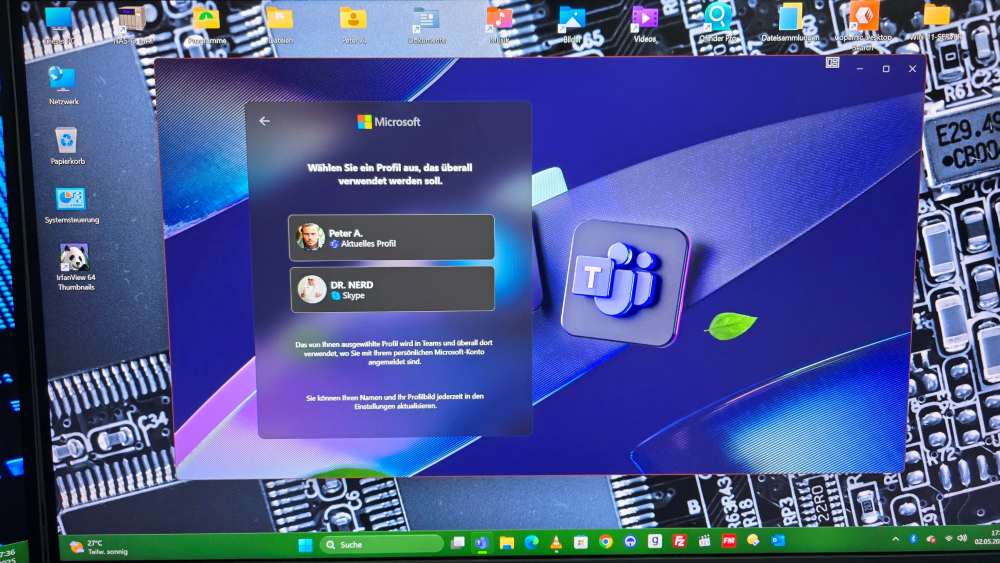Image resolution: width=1000 pixels, height=563 pixels.
Task: Open FileZilla from the taskbar
Action: 679,541
